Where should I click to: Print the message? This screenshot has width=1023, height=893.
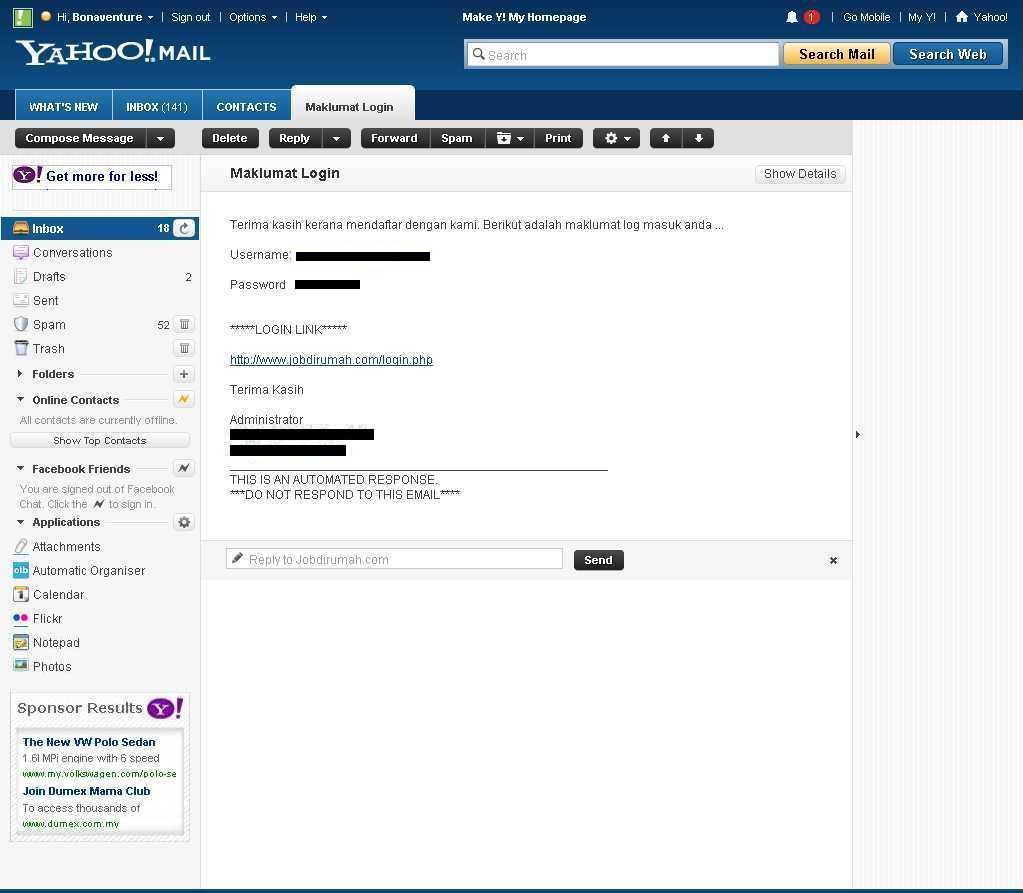click(558, 138)
